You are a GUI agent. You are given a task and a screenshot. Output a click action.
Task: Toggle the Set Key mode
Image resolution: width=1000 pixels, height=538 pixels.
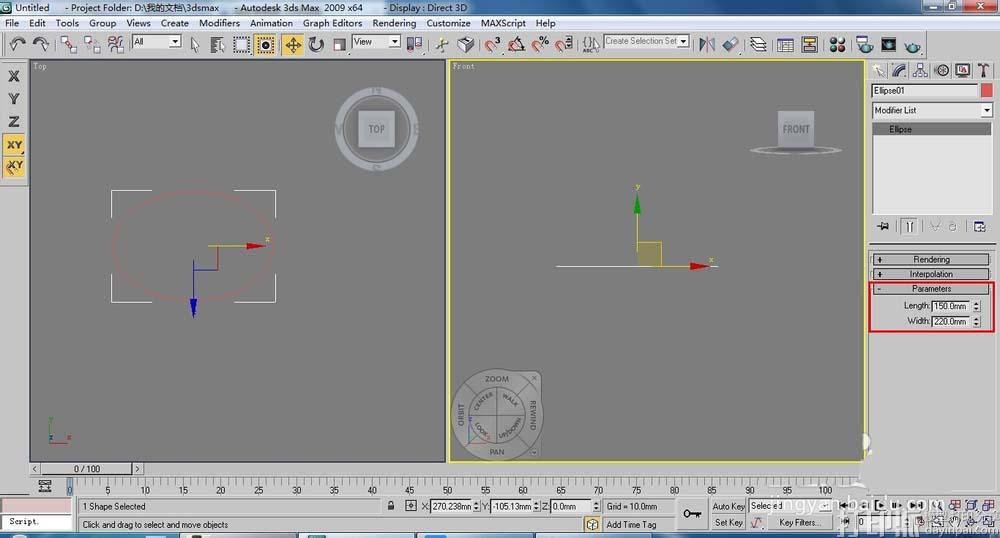click(728, 522)
